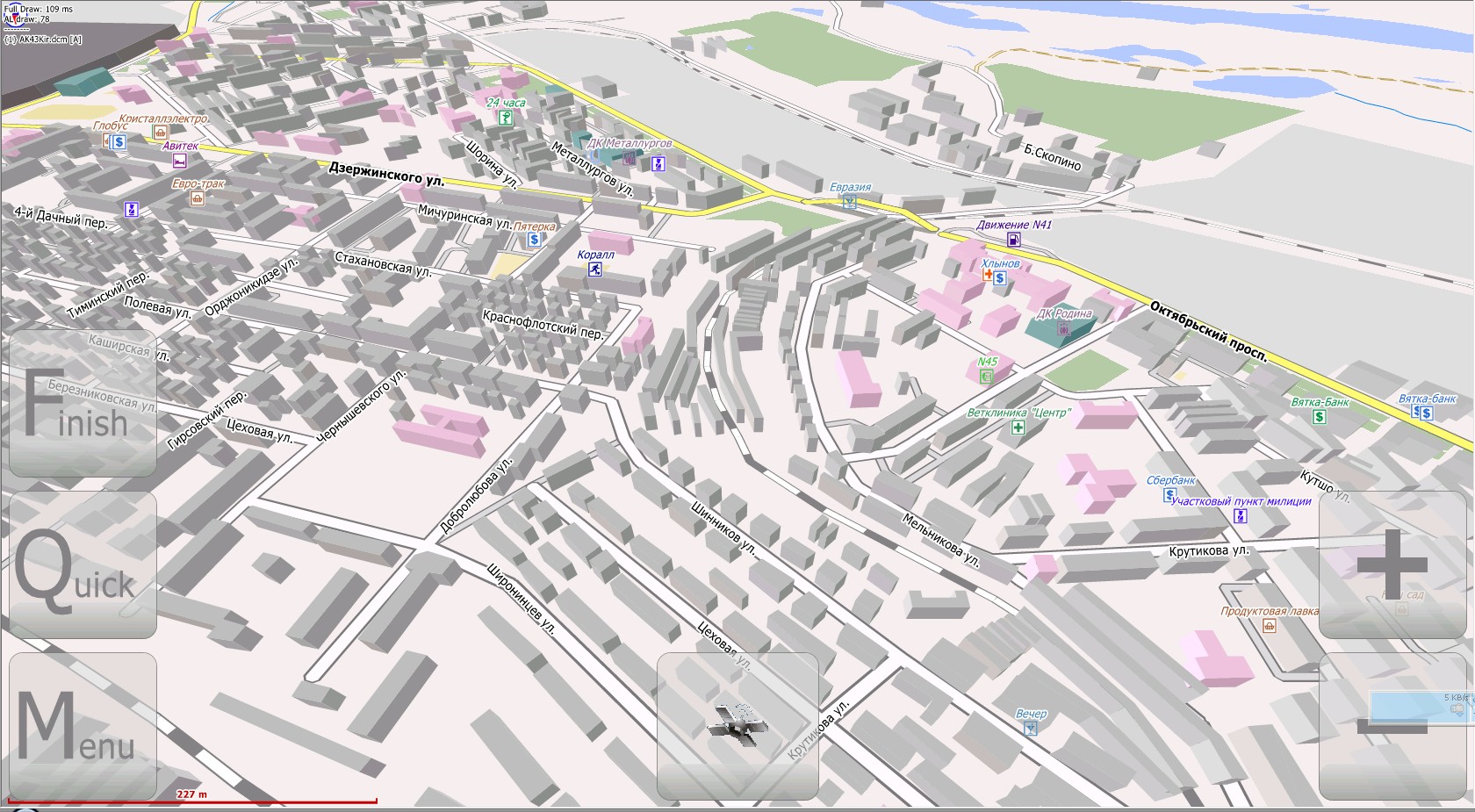Select the 24 часа pharmacy icon
This screenshot has height=812, width=1475.
coord(505,117)
